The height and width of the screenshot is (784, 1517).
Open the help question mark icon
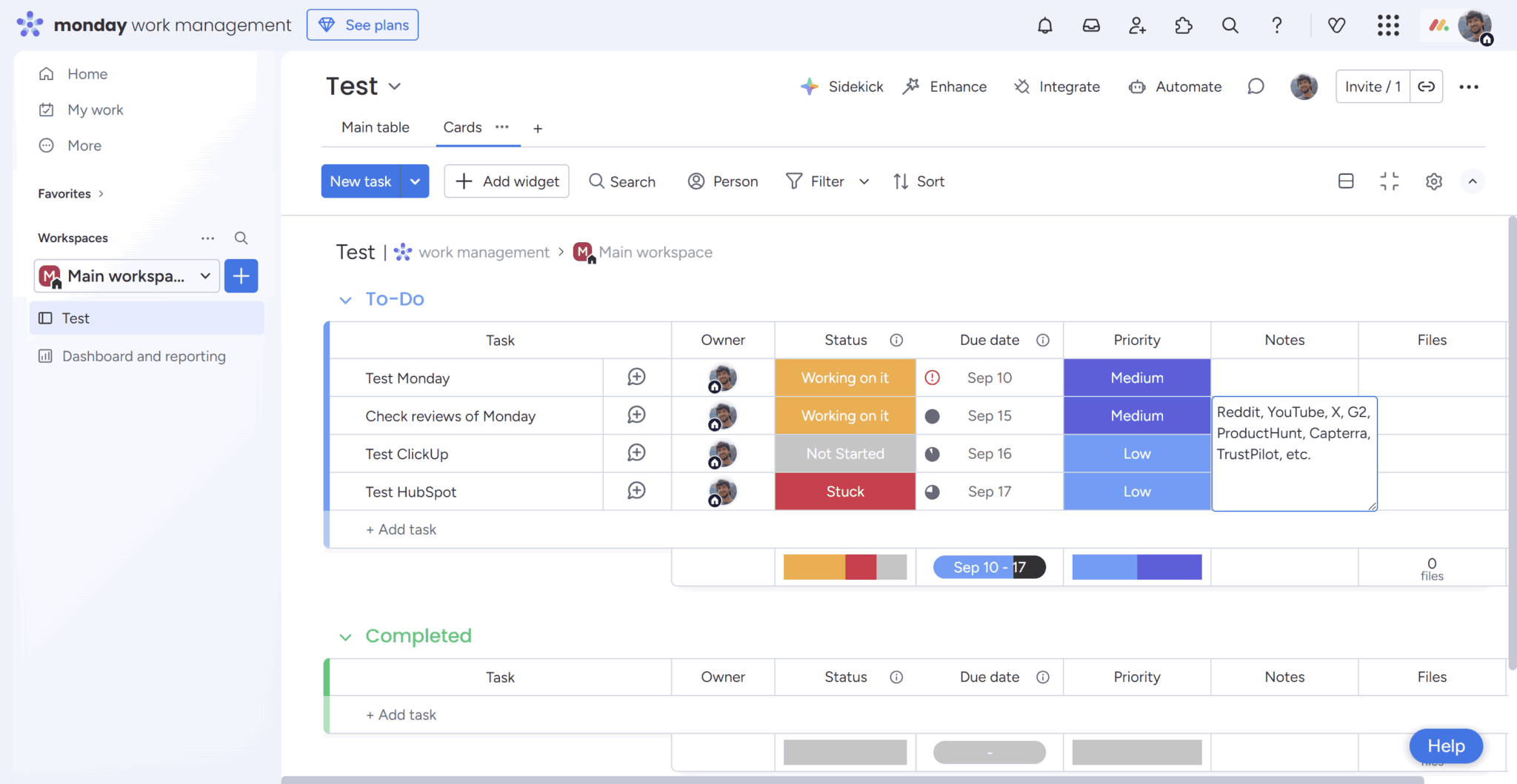pyautogui.click(x=1276, y=25)
